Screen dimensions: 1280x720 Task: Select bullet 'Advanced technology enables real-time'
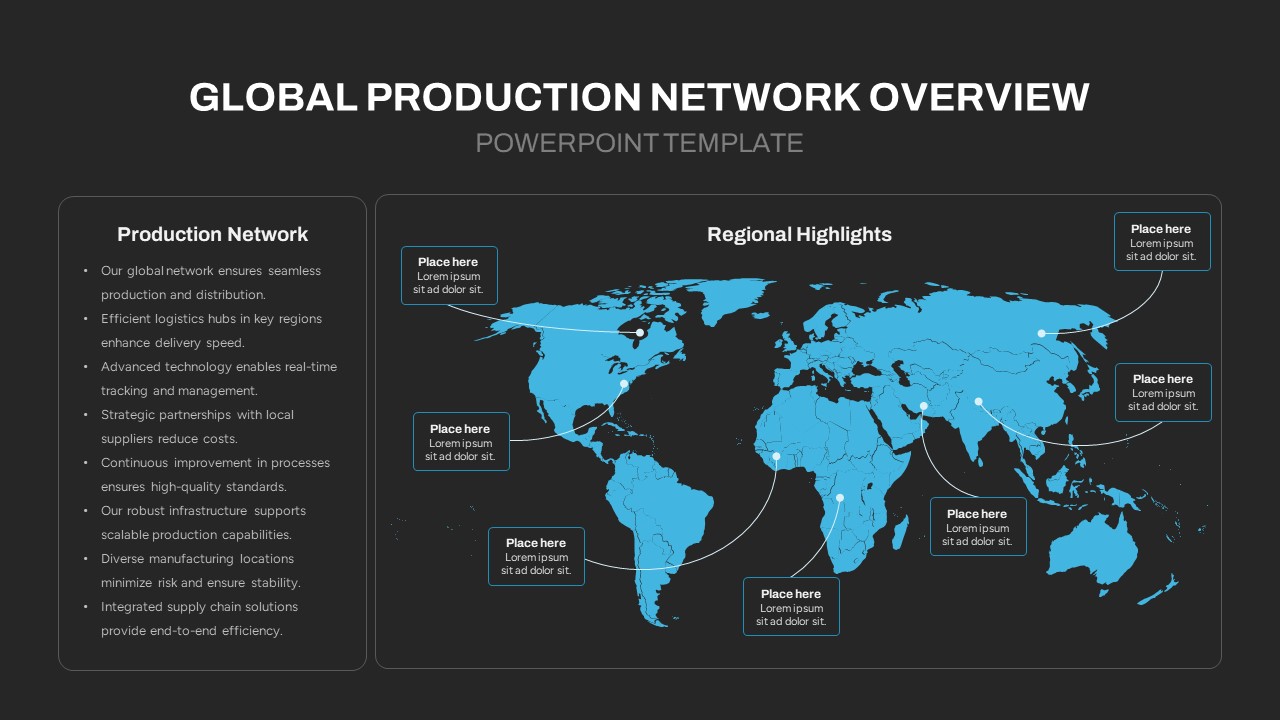(x=219, y=367)
